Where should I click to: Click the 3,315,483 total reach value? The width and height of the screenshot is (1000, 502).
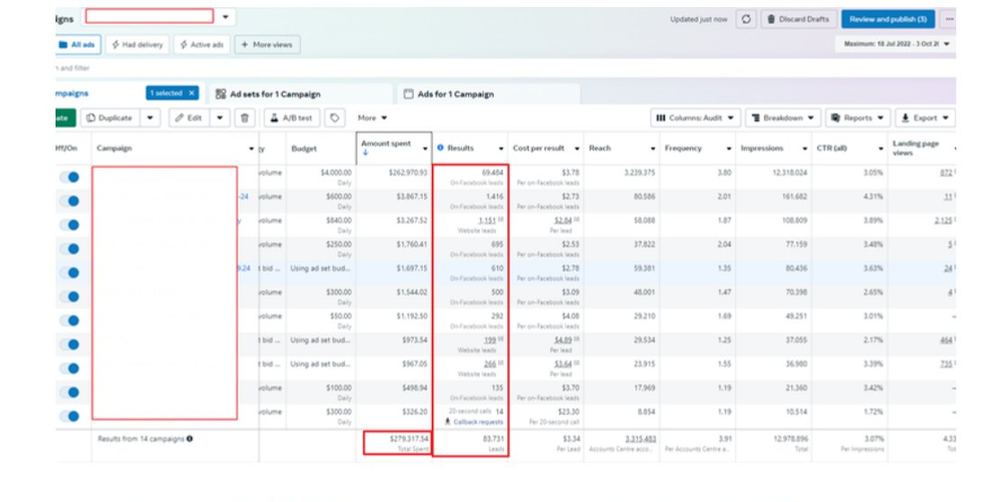click(x=640, y=439)
